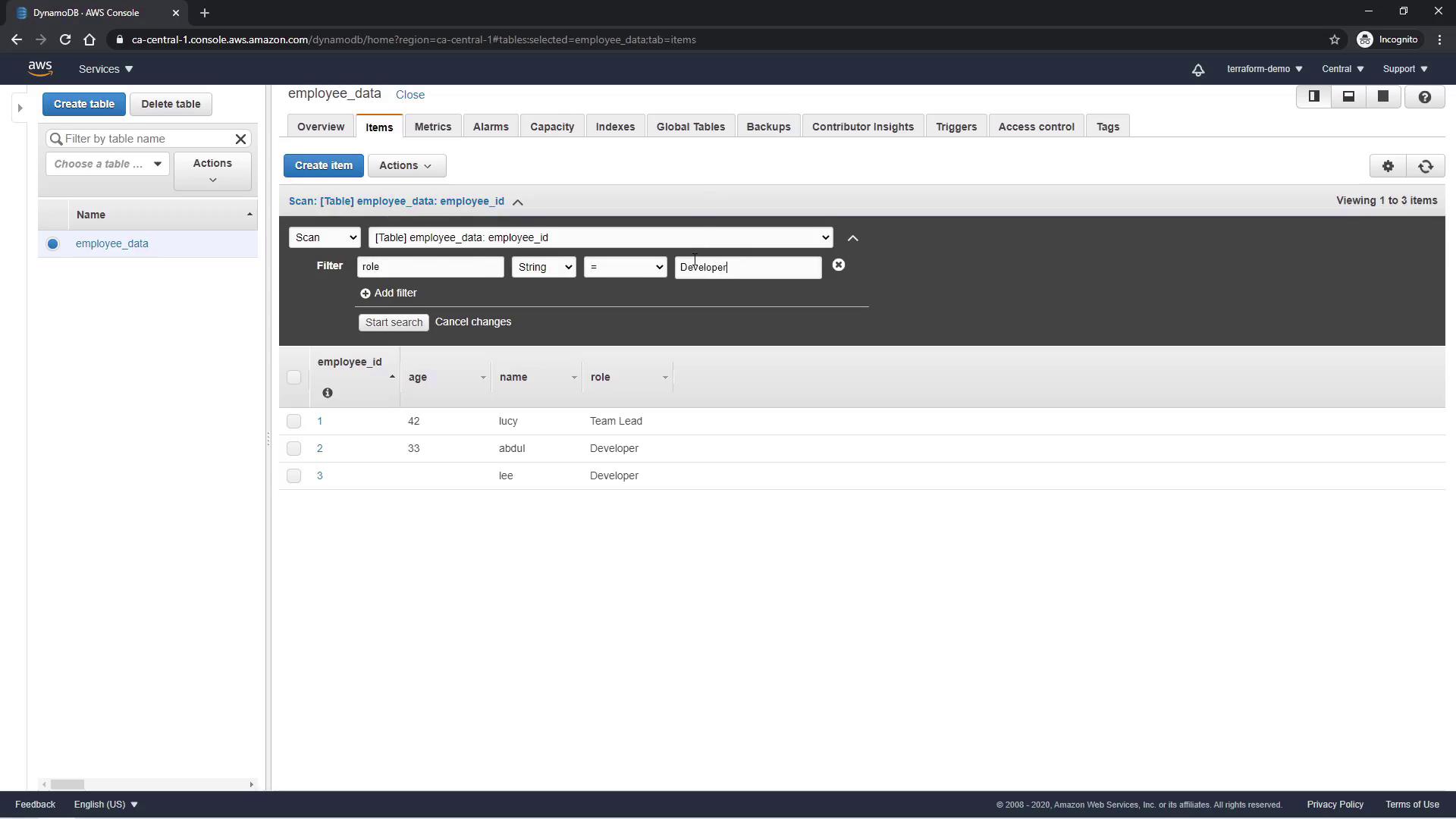Click the settings gear icon above items
Screen dimensions: 1456x819
[x=1388, y=166]
